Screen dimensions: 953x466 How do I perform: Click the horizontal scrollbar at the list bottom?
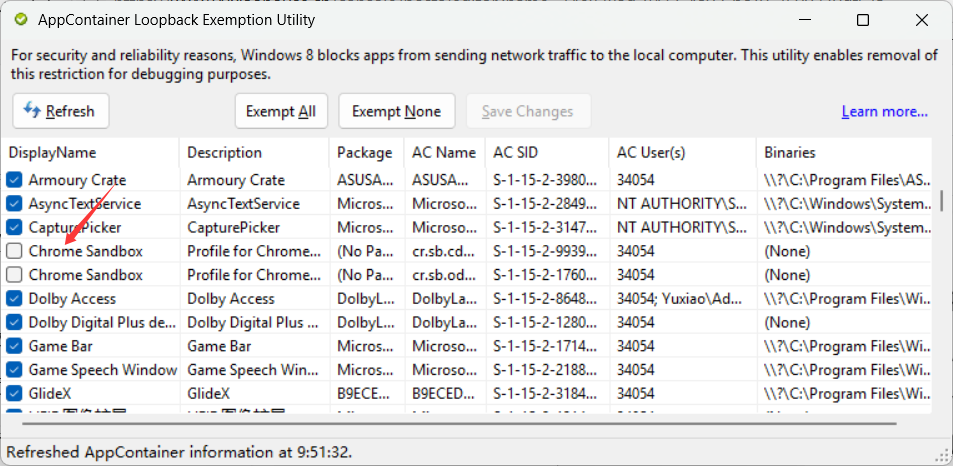coord(450,424)
